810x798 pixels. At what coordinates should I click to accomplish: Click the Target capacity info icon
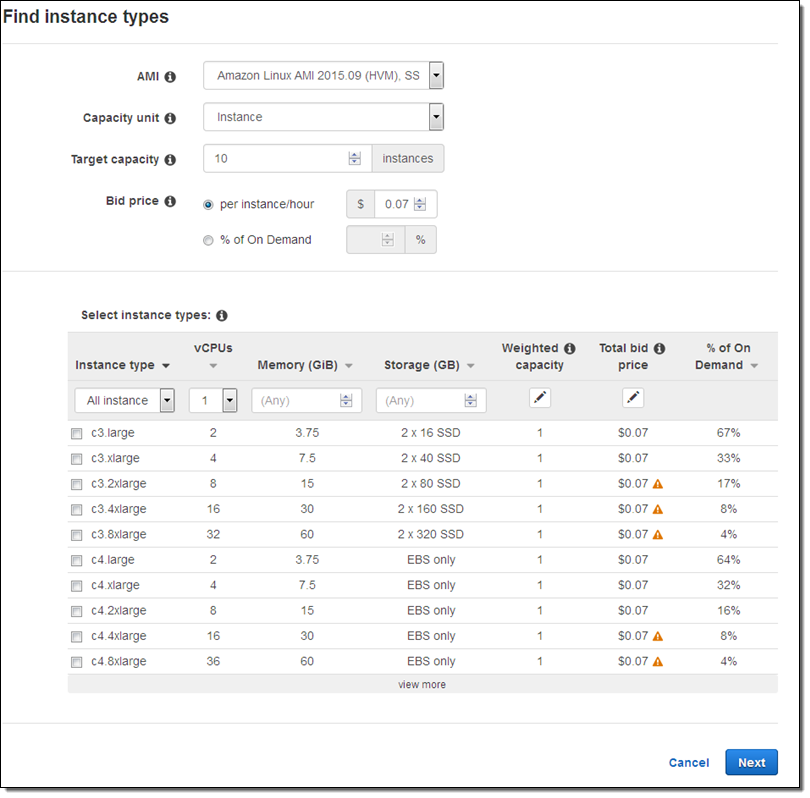click(170, 160)
